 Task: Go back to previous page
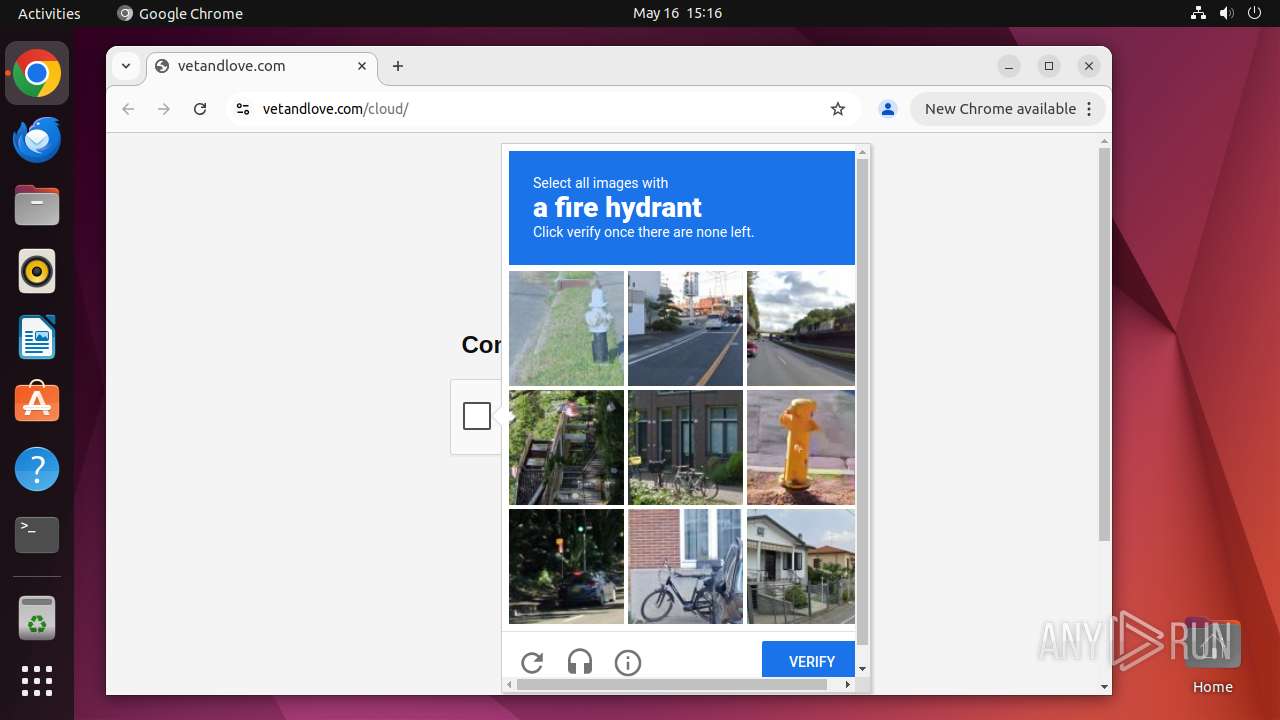(x=128, y=109)
